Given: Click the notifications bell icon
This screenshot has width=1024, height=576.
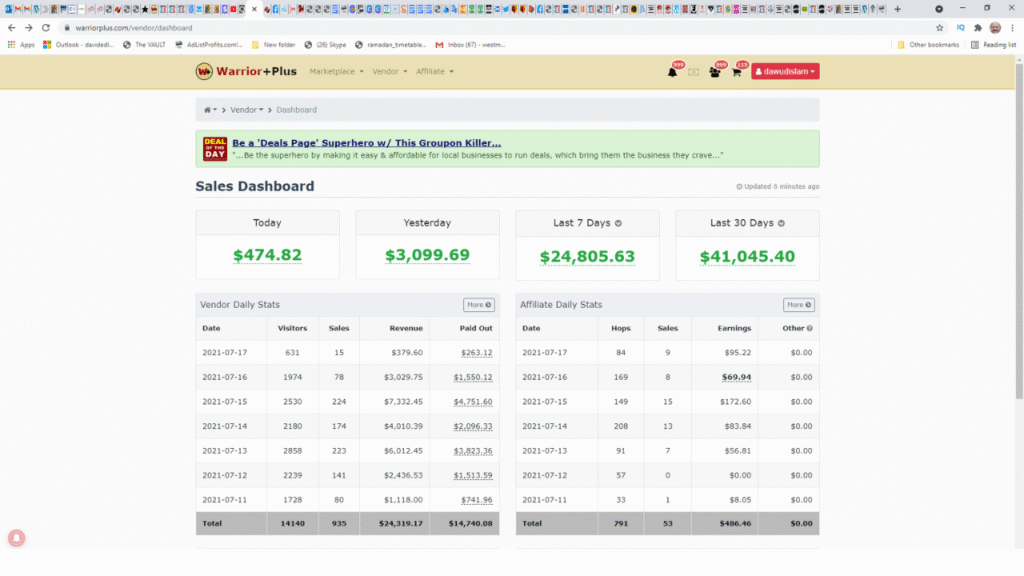Looking at the screenshot, I should click(672, 72).
